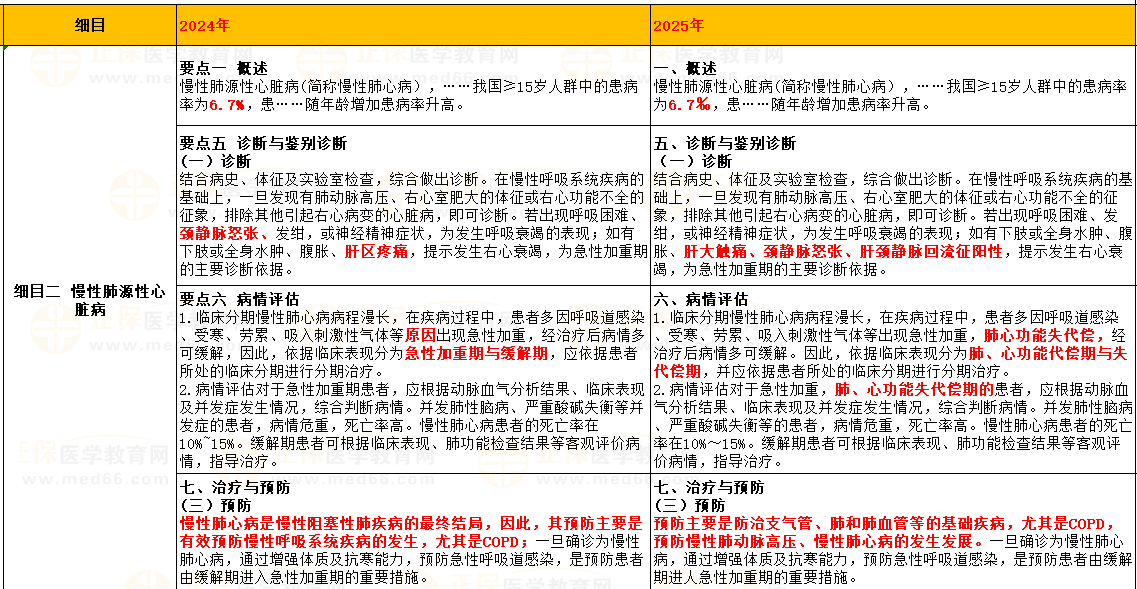The width and height of the screenshot is (1137, 589).
Task: Select the red 6.7% text under 2025
Action: pos(688,104)
